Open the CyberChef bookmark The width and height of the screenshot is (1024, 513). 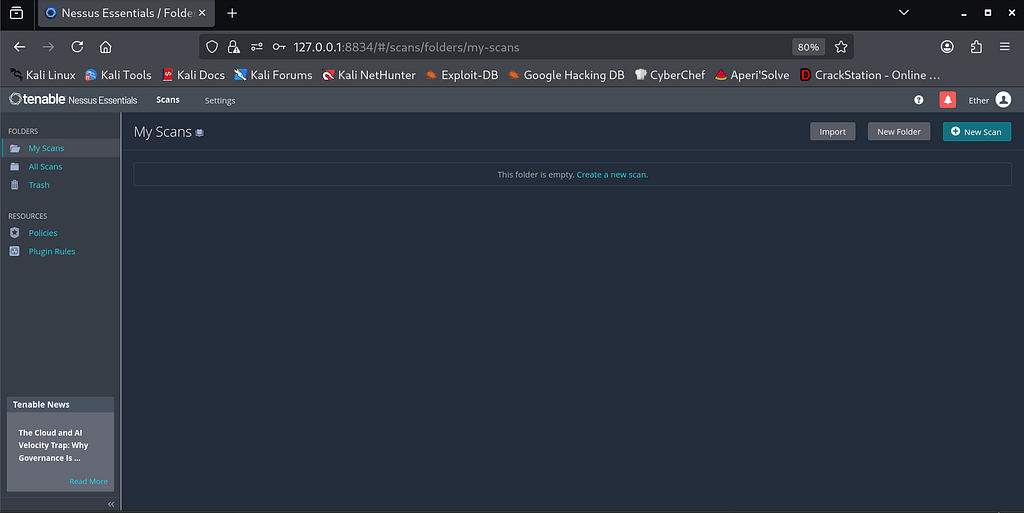670,75
